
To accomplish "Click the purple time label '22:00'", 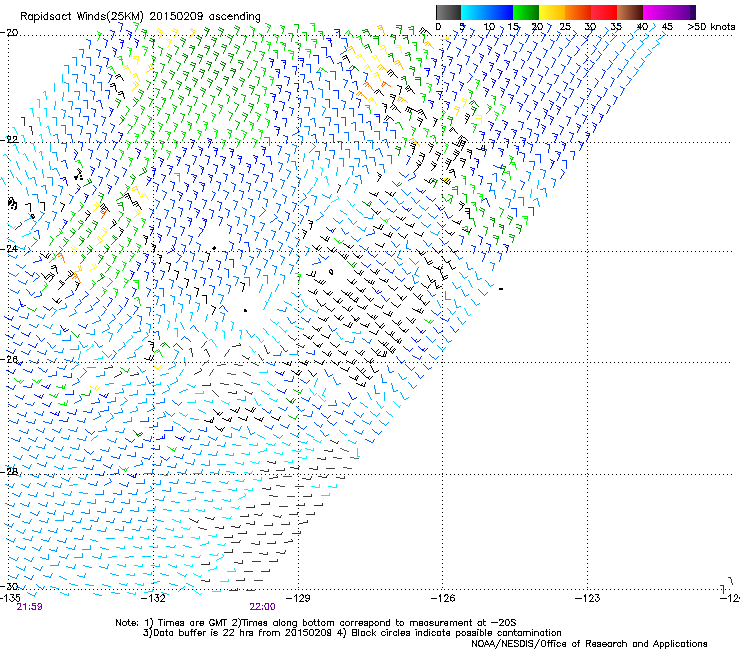I will click(262, 607).
